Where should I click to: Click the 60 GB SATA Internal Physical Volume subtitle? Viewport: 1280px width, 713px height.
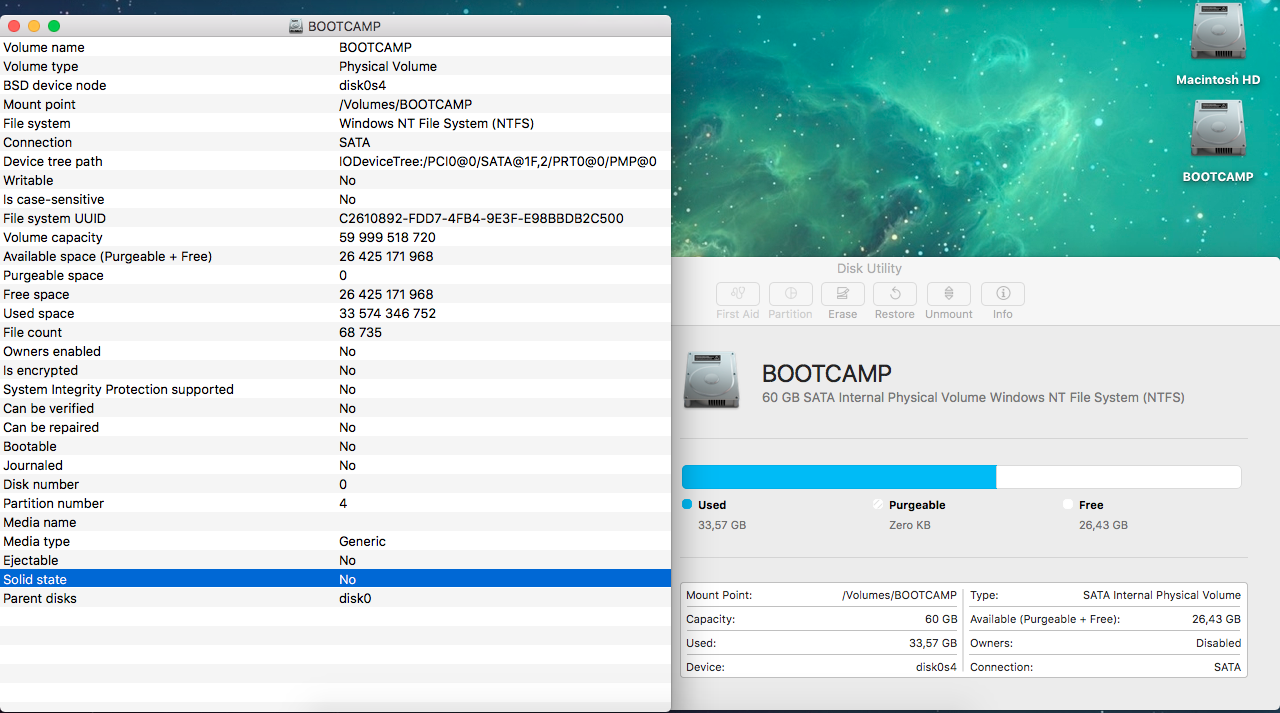point(973,397)
